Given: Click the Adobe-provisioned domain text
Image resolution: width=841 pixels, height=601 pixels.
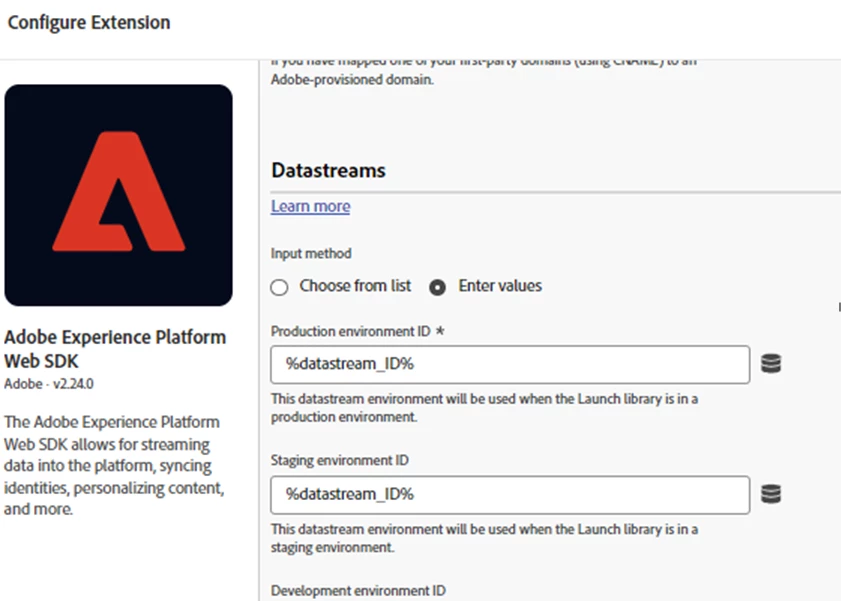Looking at the screenshot, I should [352, 80].
